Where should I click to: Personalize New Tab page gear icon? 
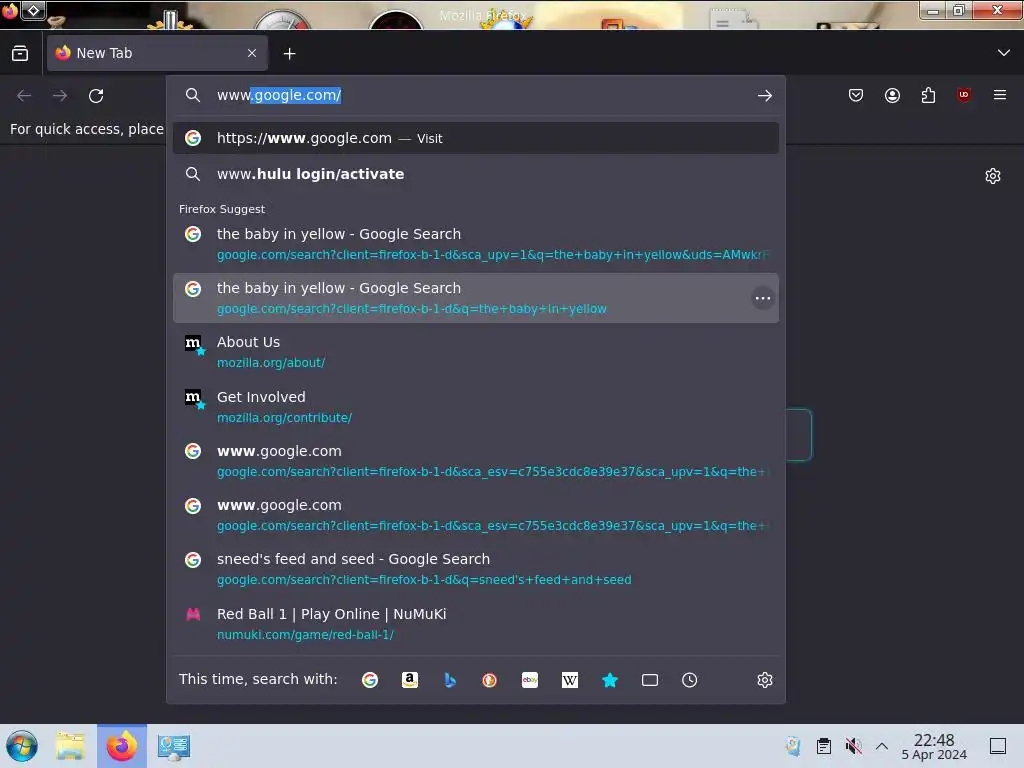[x=993, y=176]
